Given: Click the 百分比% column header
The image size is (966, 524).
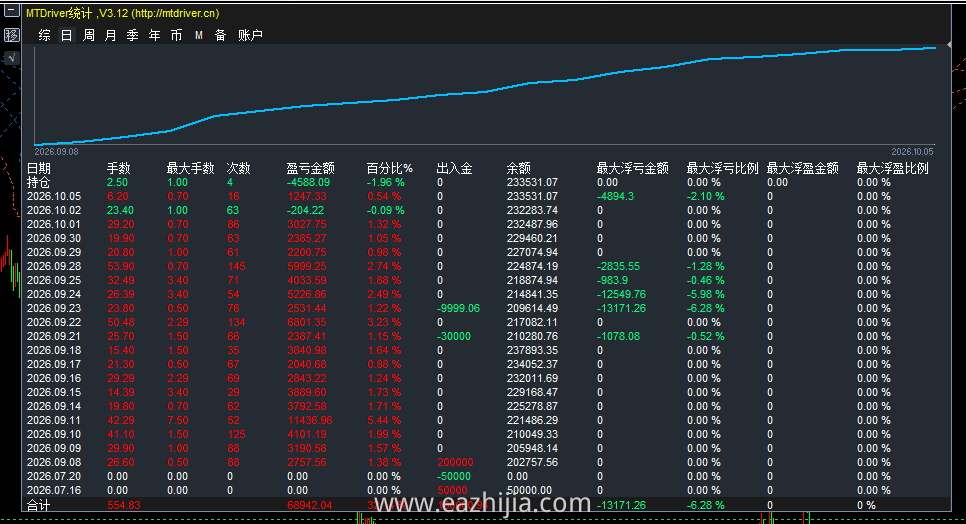Looking at the screenshot, I should tap(389, 168).
